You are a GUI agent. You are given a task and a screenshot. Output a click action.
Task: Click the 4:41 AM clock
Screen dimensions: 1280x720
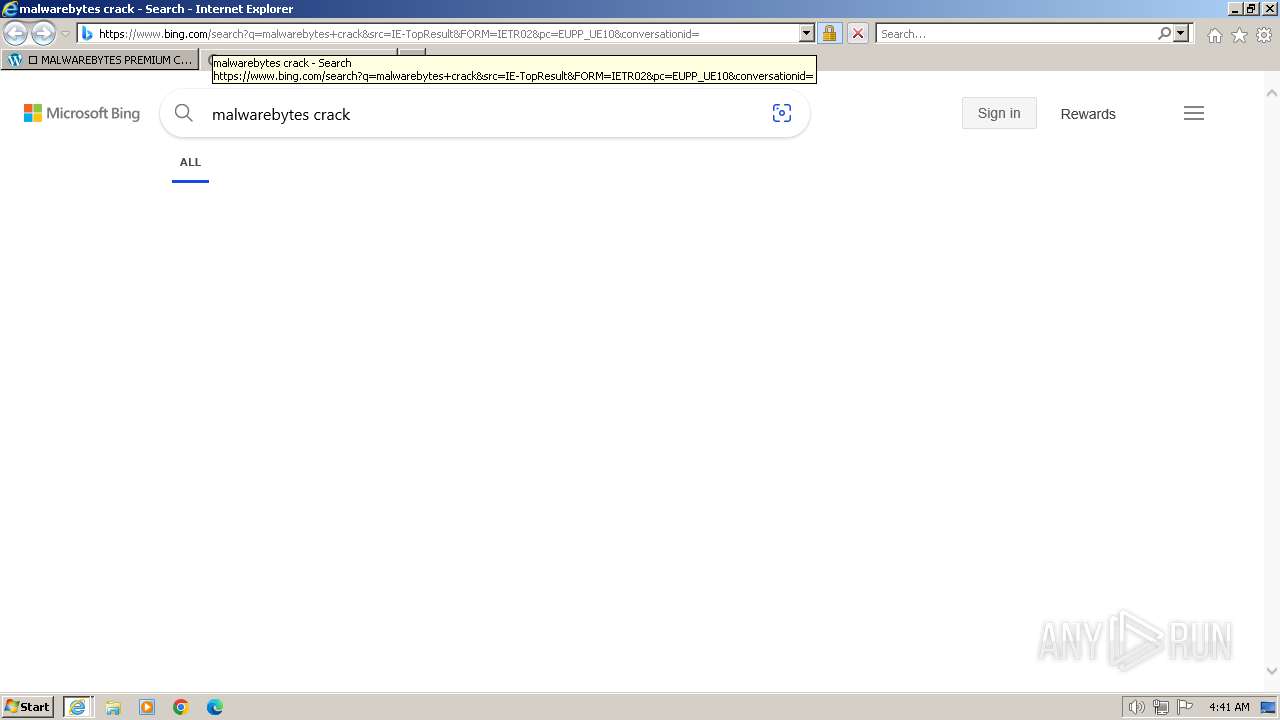click(x=1229, y=707)
